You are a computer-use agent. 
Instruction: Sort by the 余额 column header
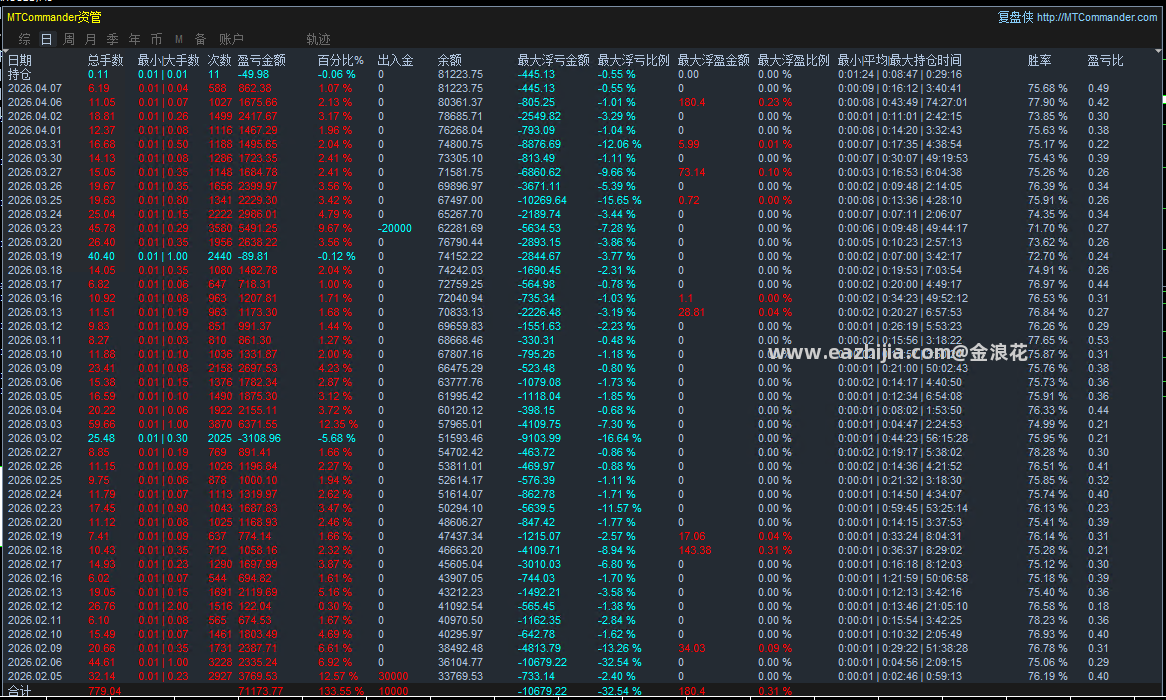point(450,60)
